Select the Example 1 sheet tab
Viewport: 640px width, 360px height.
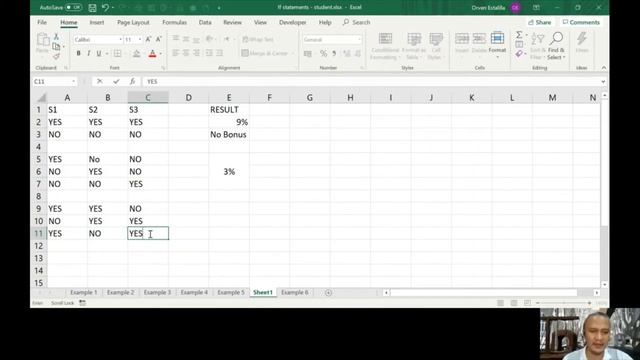click(84, 293)
